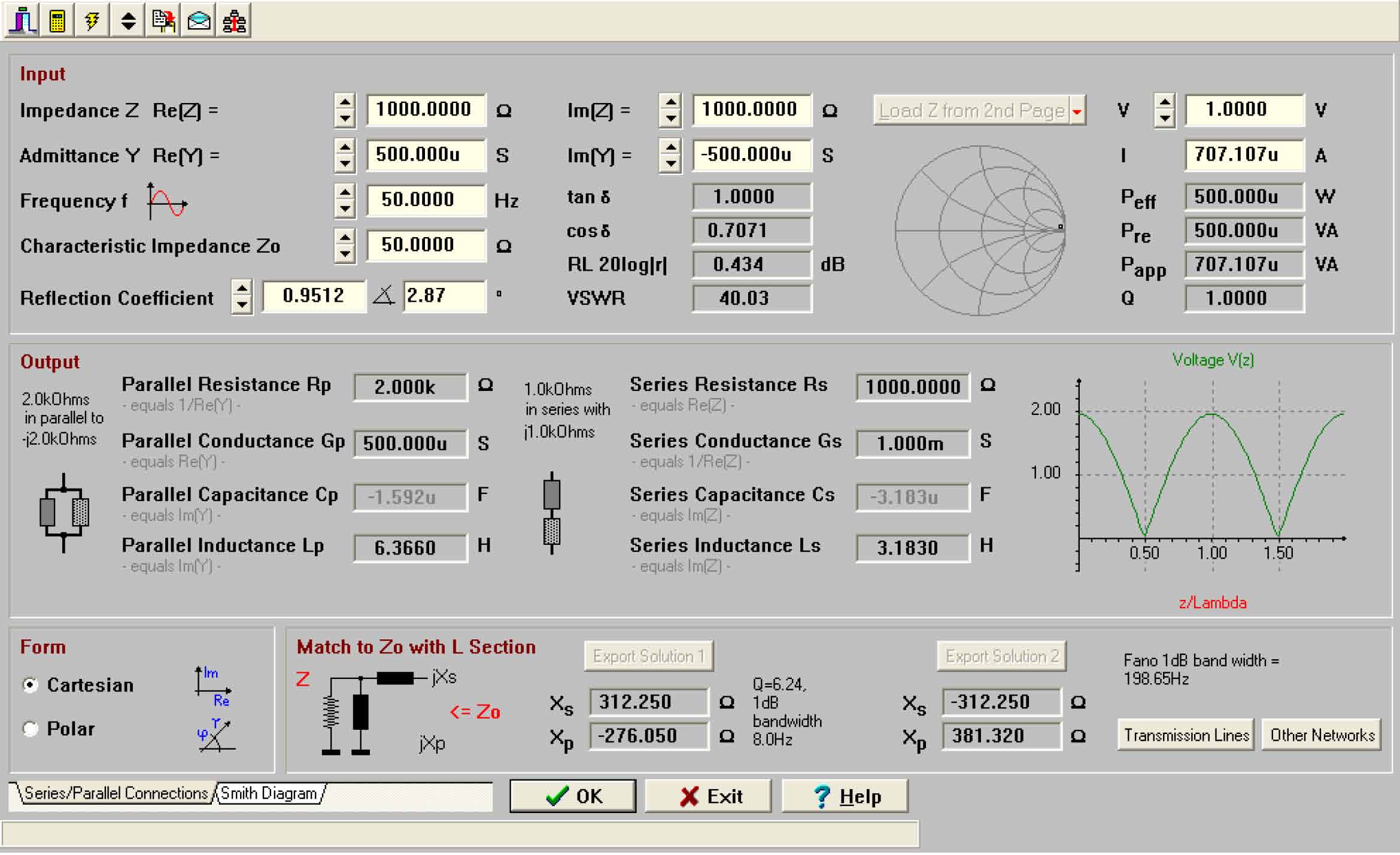Click the Characteristic Impedance Zo input field

(426, 245)
